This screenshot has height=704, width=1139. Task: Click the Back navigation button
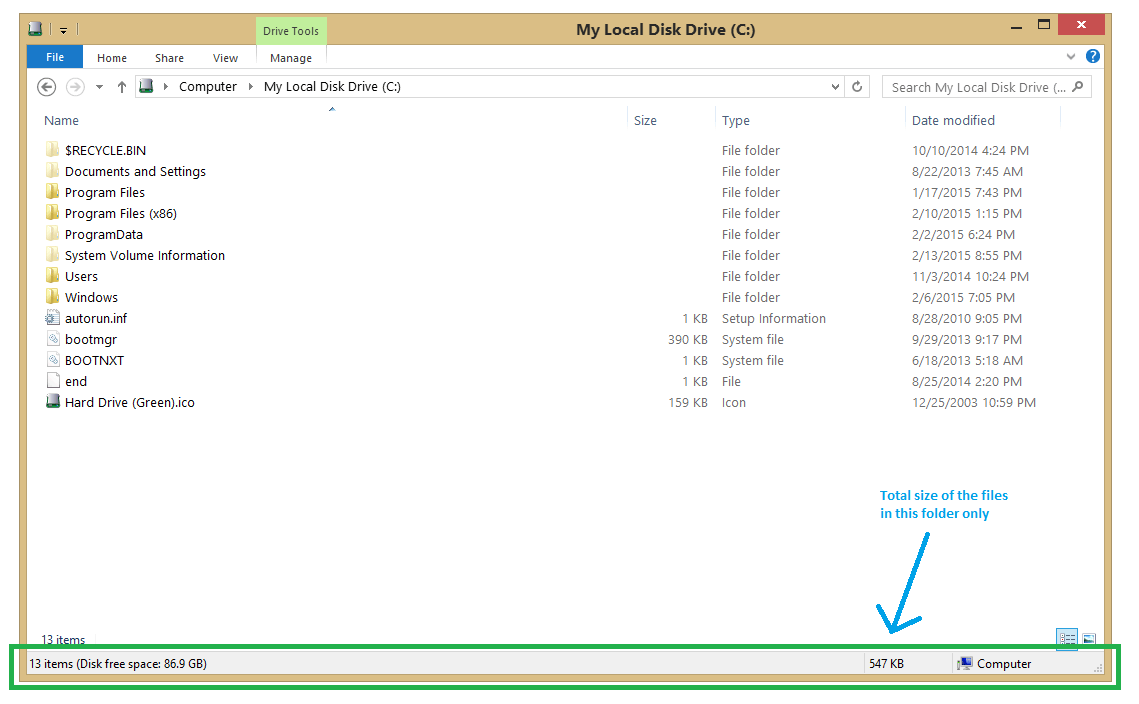coord(46,87)
